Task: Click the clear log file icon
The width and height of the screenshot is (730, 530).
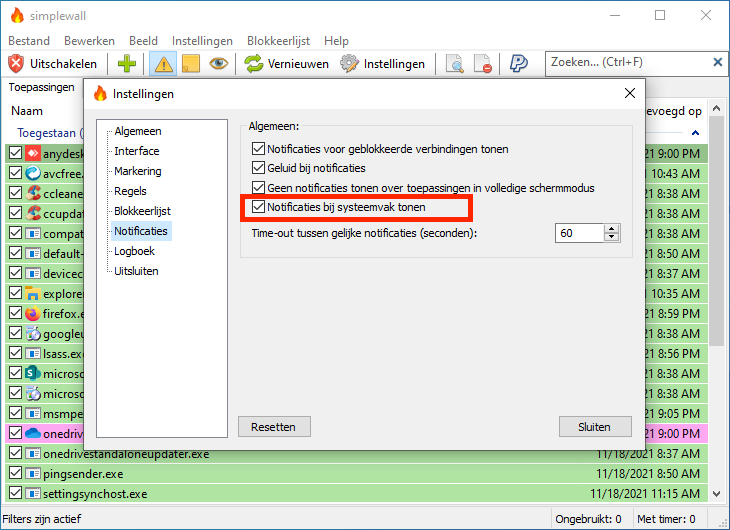Action: coord(482,63)
